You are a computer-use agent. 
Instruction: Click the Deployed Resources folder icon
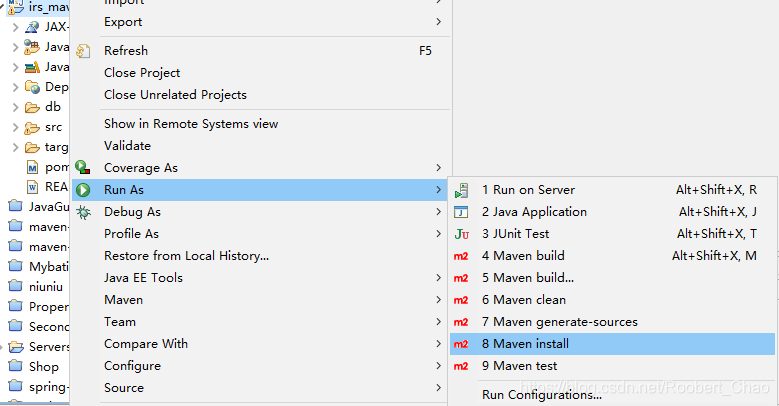point(32,87)
